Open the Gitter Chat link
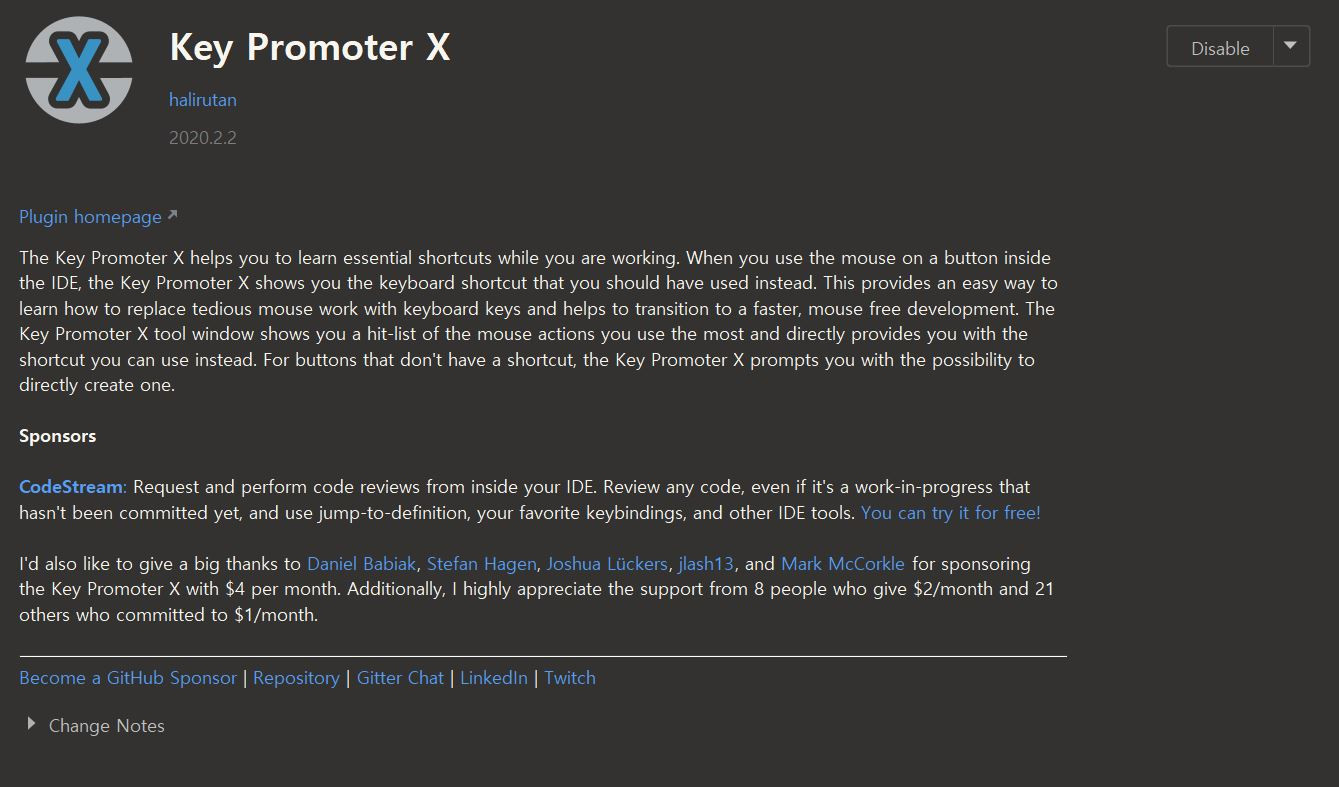Image resolution: width=1339 pixels, height=787 pixels. pyautogui.click(x=400, y=678)
